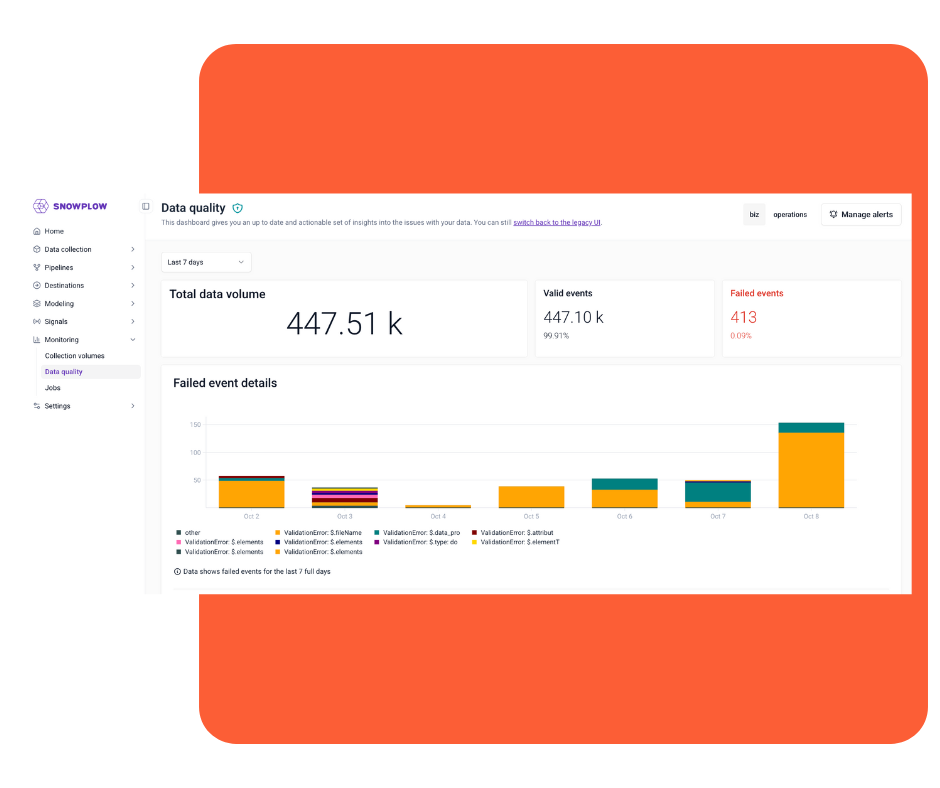Viewport: 940px width, 788px height.
Task: Click the Valid events card heading
Action: point(568,293)
